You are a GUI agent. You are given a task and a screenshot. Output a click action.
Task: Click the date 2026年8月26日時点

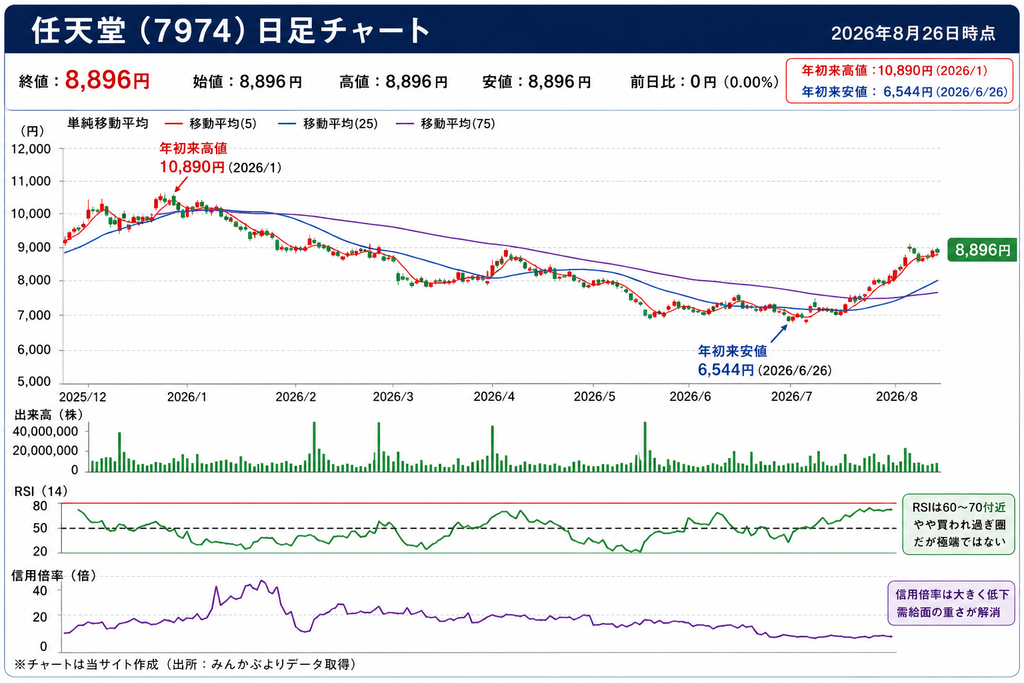coord(913,33)
